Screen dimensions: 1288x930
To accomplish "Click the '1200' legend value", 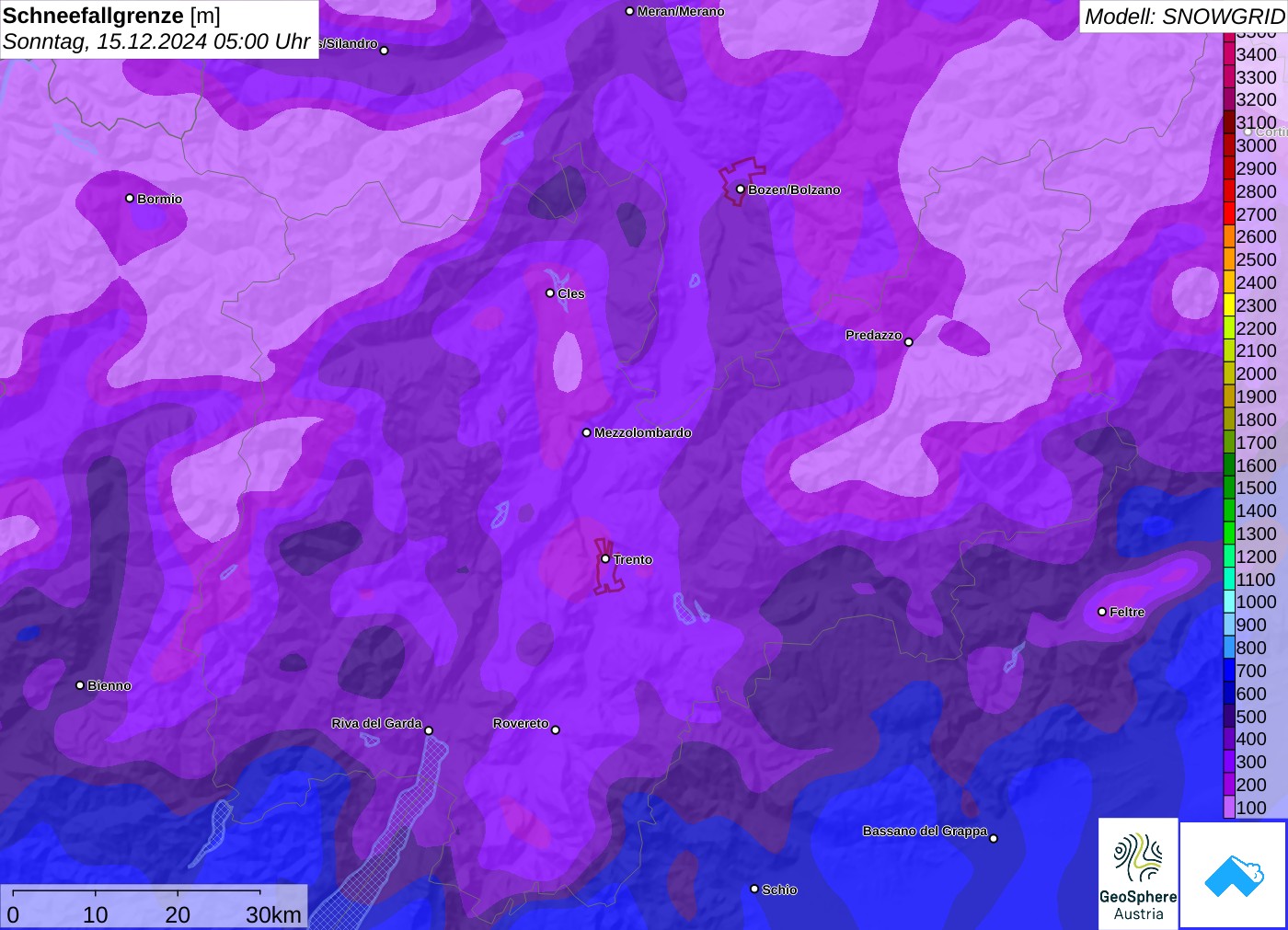I will click(1257, 557).
